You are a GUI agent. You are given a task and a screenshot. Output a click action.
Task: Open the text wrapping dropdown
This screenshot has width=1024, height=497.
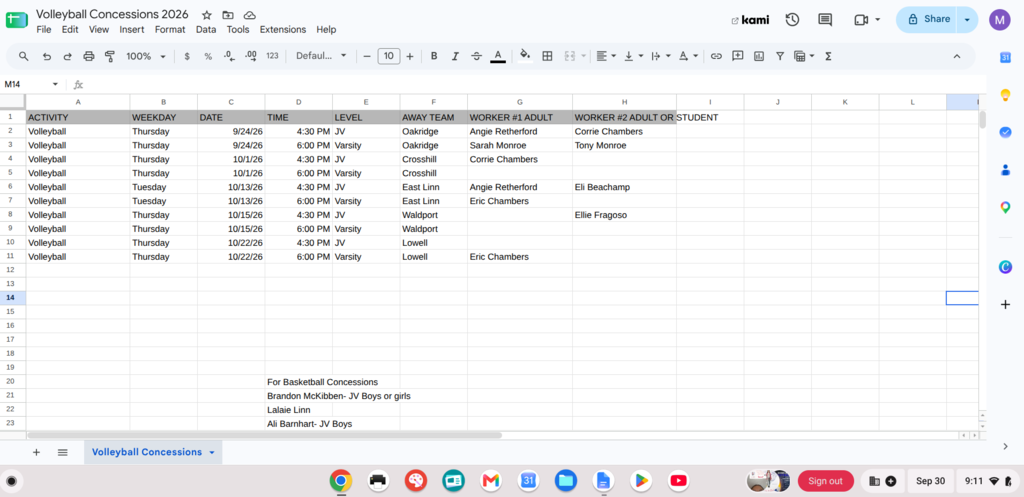click(x=661, y=56)
